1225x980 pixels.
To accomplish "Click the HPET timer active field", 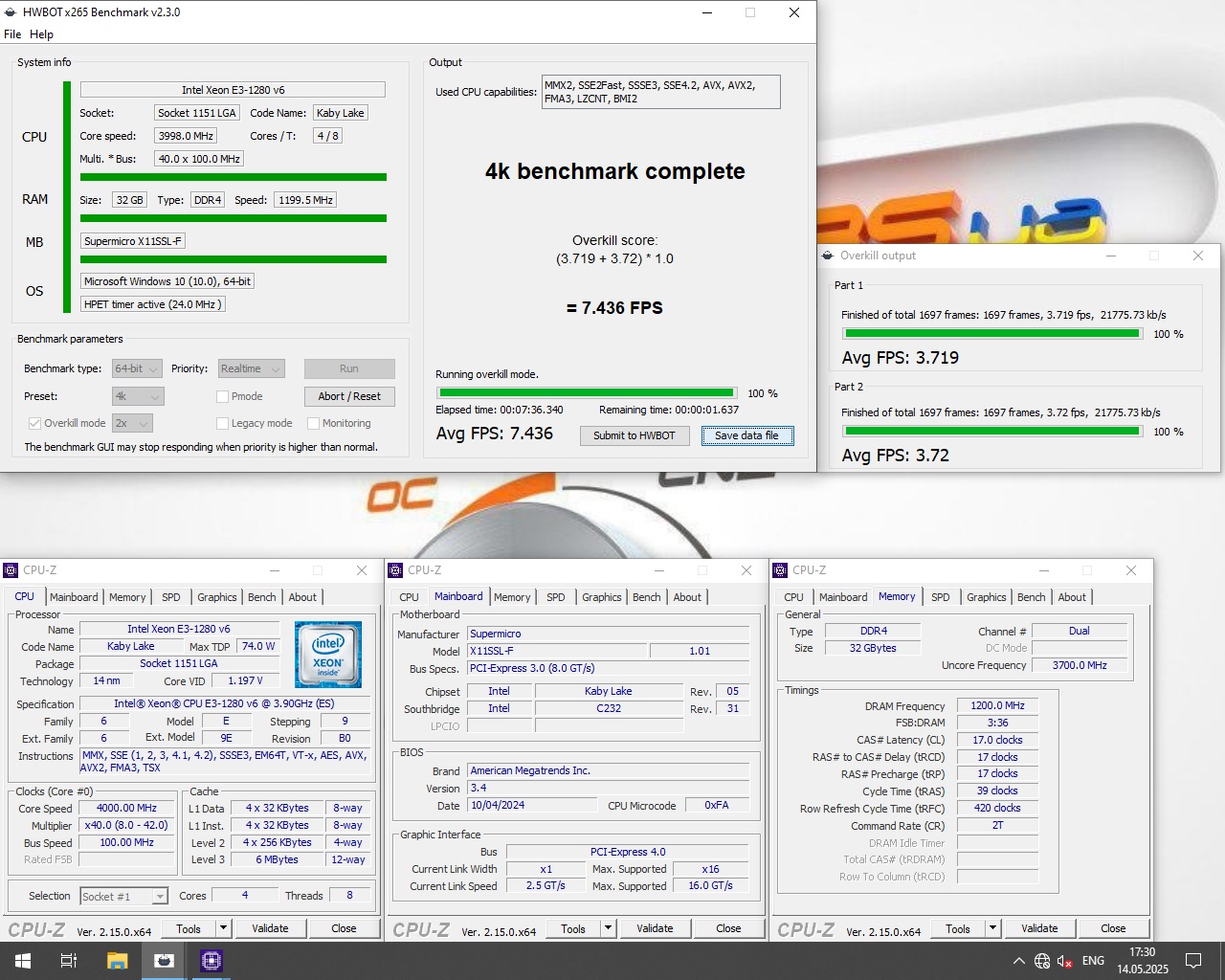I will [x=153, y=304].
